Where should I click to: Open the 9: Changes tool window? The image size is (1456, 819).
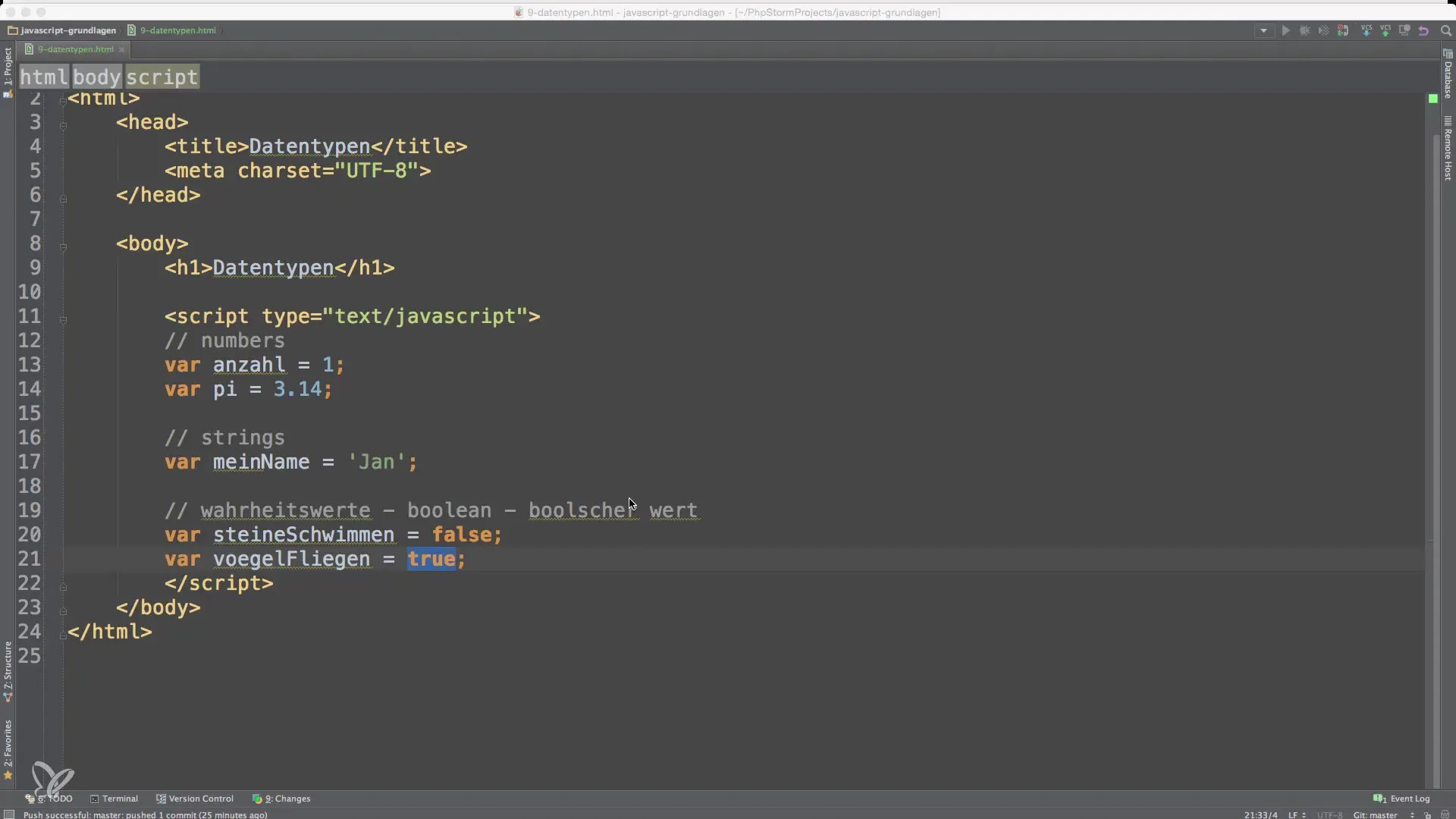(281, 799)
